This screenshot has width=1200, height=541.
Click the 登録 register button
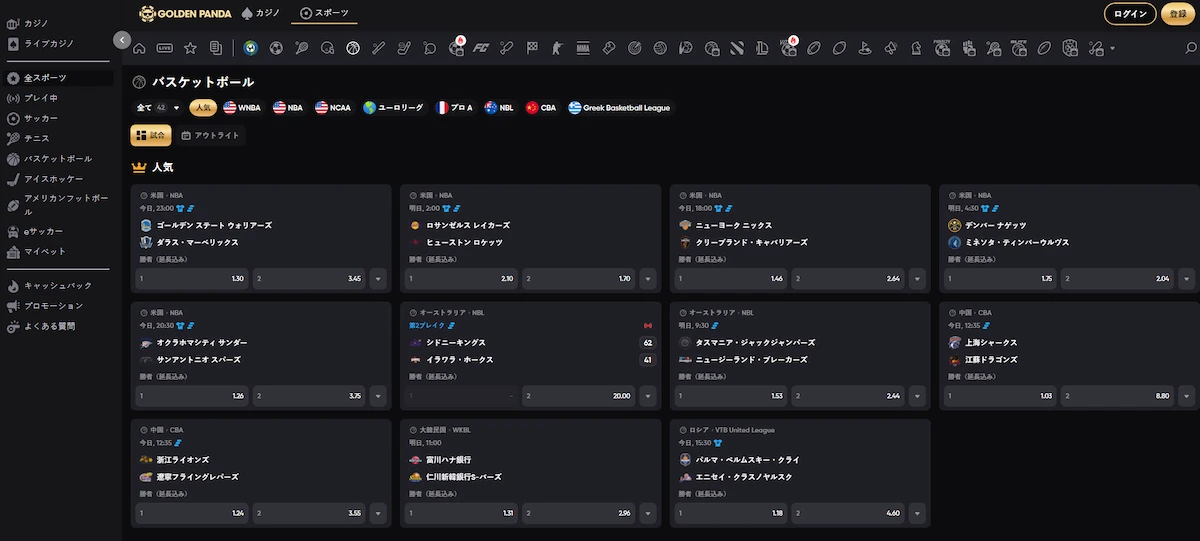pos(1180,14)
